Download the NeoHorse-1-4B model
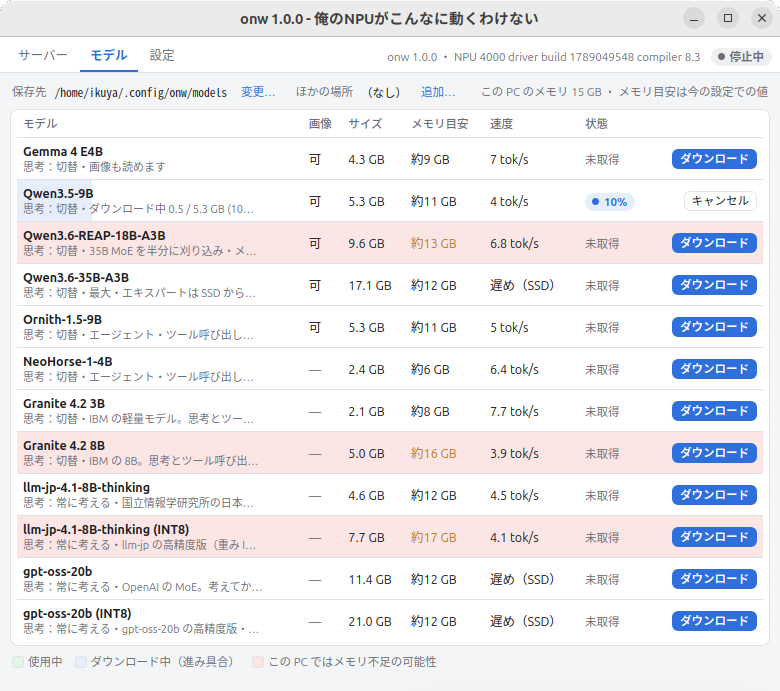This screenshot has width=780, height=691. click(x=714, y=369)
